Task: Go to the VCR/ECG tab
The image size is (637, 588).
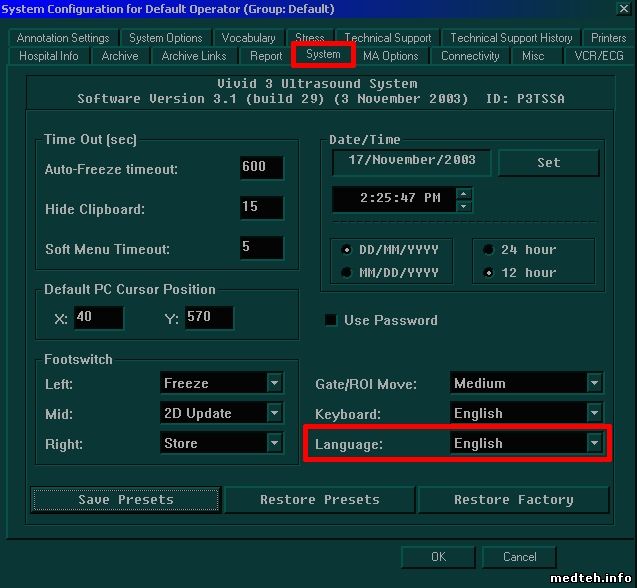Action: point(598,56)
